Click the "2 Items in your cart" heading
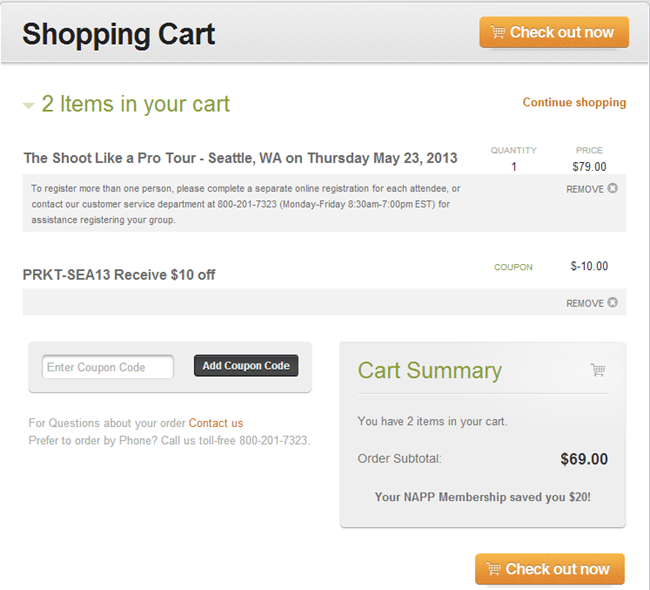Screen dimensions: 650x590 coord(136,104)
